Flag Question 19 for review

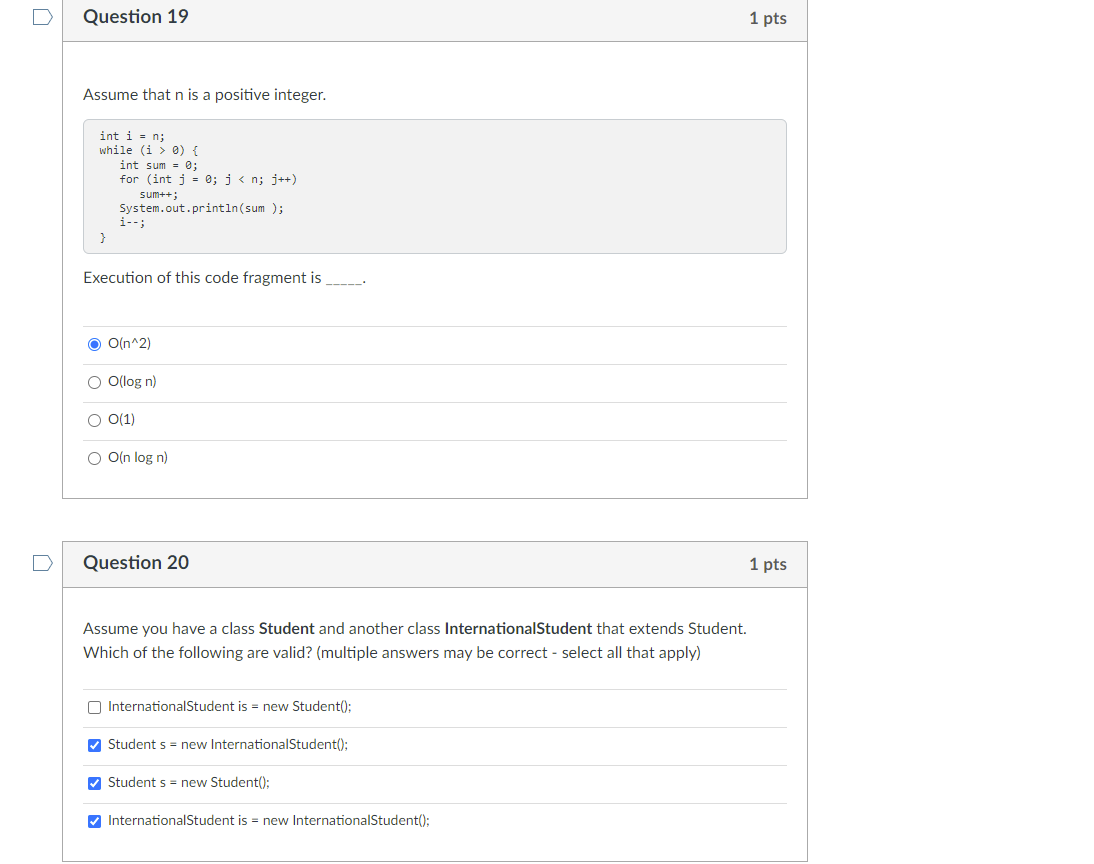[x=41, y=16]
